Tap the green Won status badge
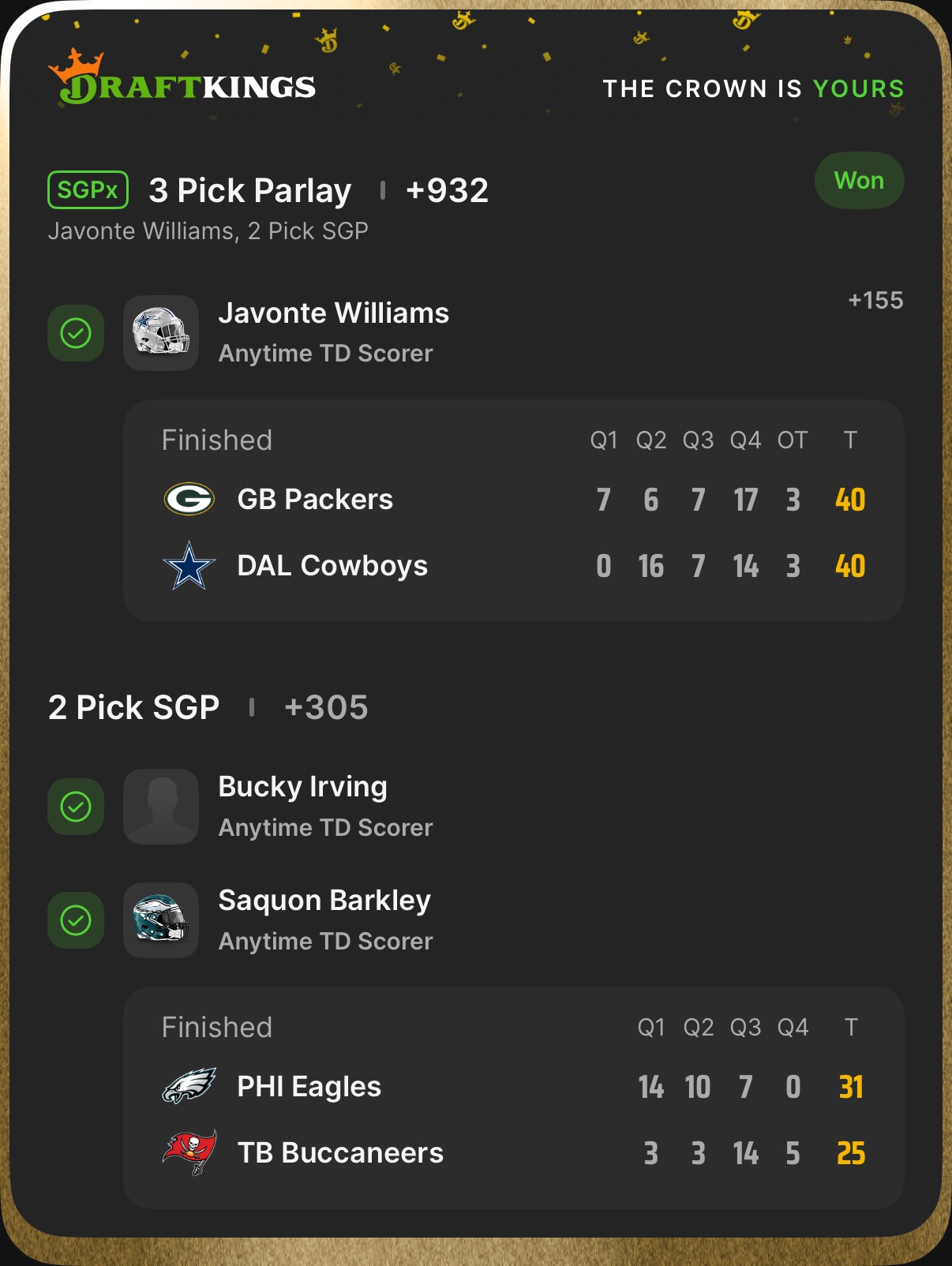The width and height of the screenshot is (952, 1266). coord(859,181)
